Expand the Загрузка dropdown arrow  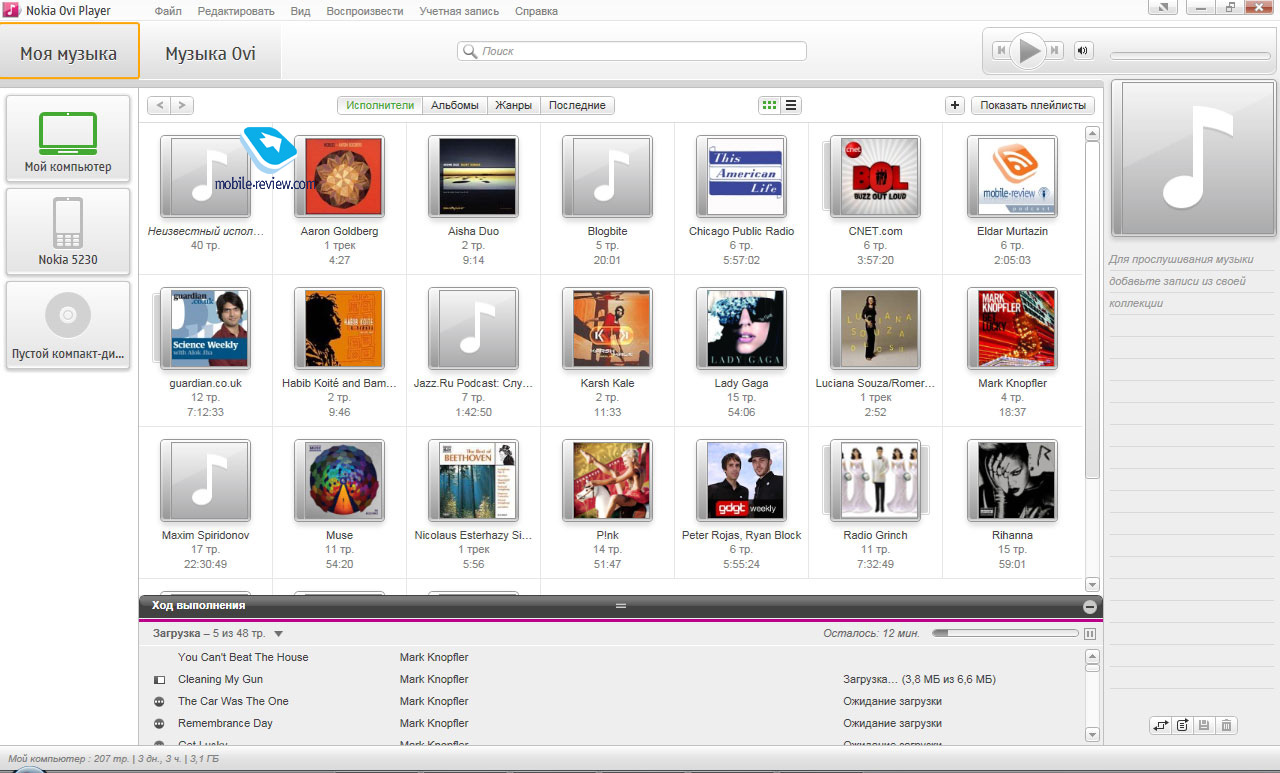(x=279, y=634)
